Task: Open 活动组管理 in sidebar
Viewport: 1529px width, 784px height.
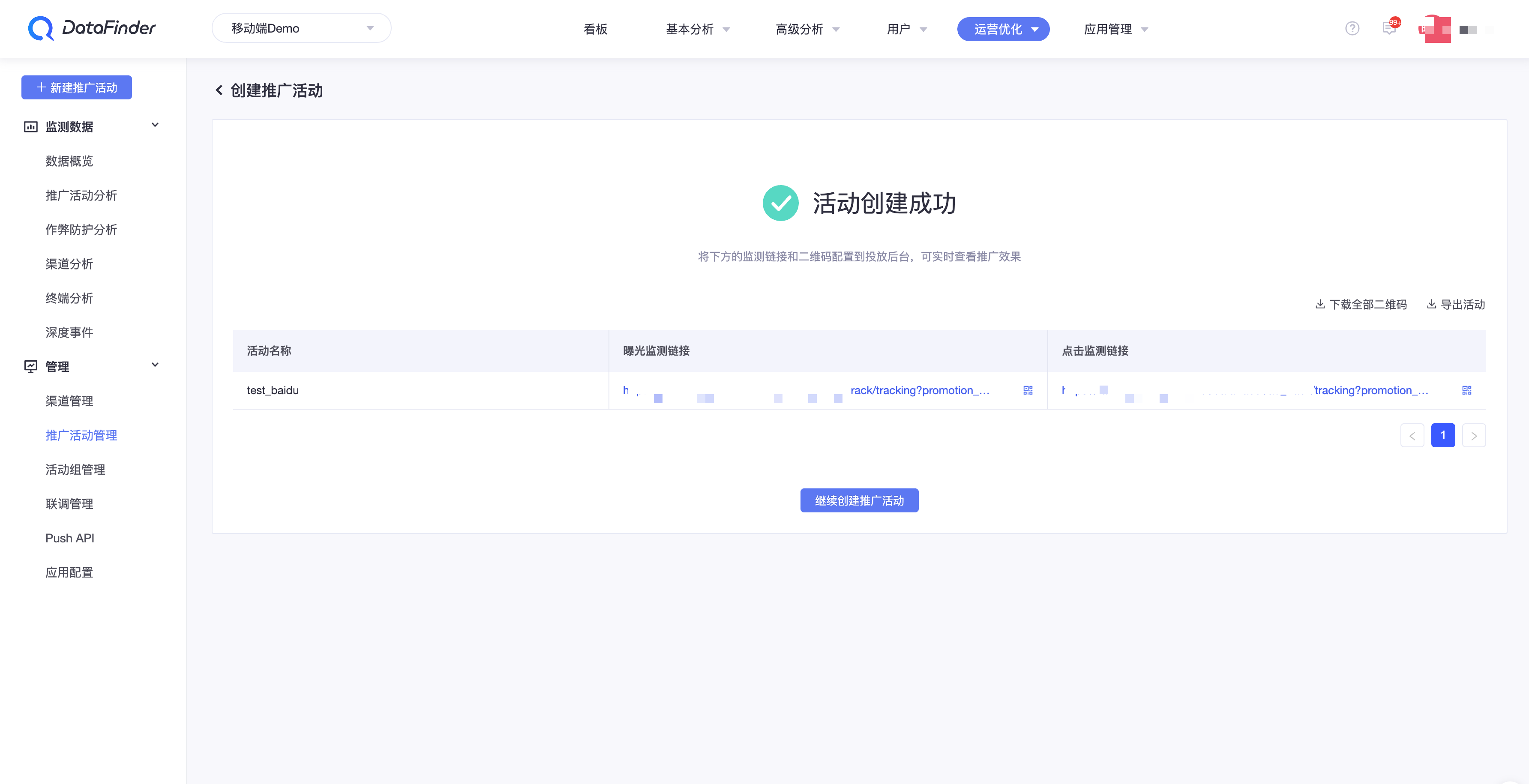Action: pyautogui.click(x=75, y=470)
